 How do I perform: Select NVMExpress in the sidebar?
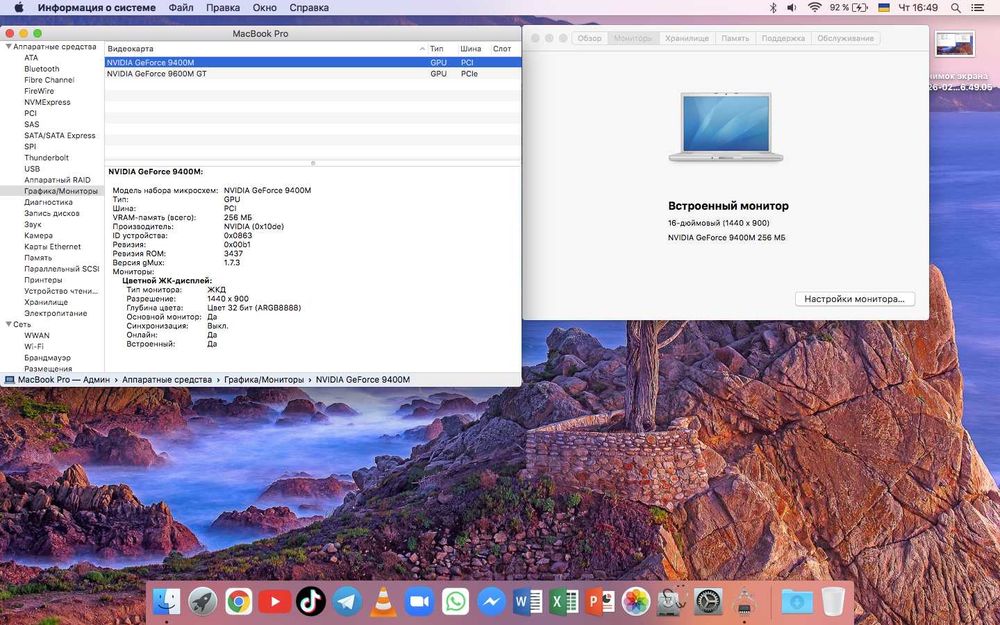tap(47, 102)
